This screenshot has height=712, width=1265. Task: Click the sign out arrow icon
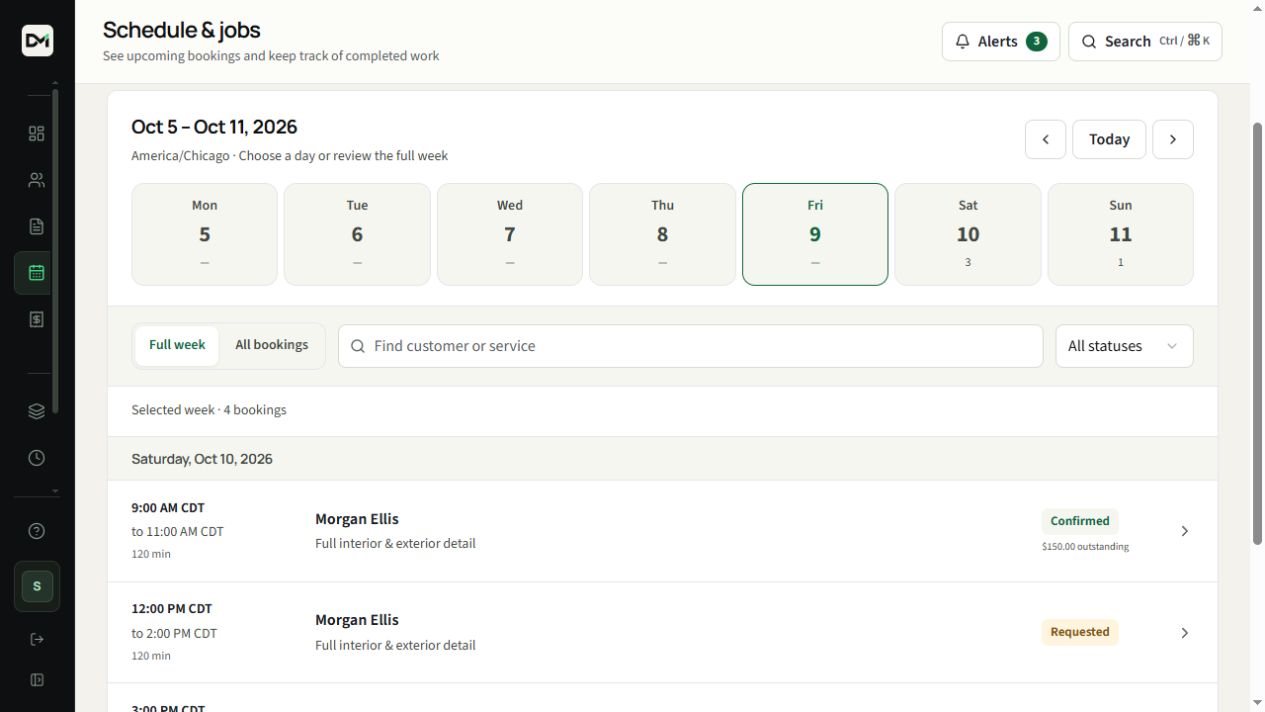(37, 639)
